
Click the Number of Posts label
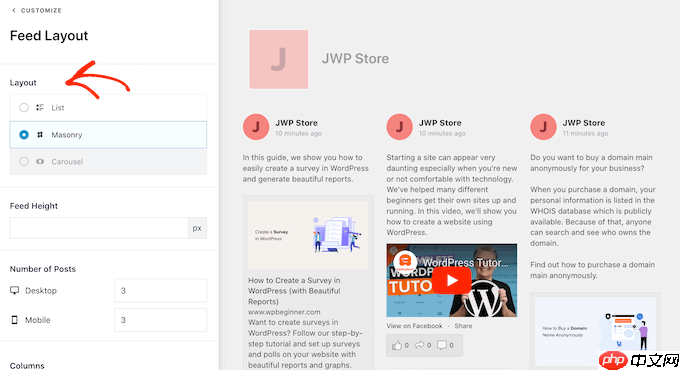43,269
